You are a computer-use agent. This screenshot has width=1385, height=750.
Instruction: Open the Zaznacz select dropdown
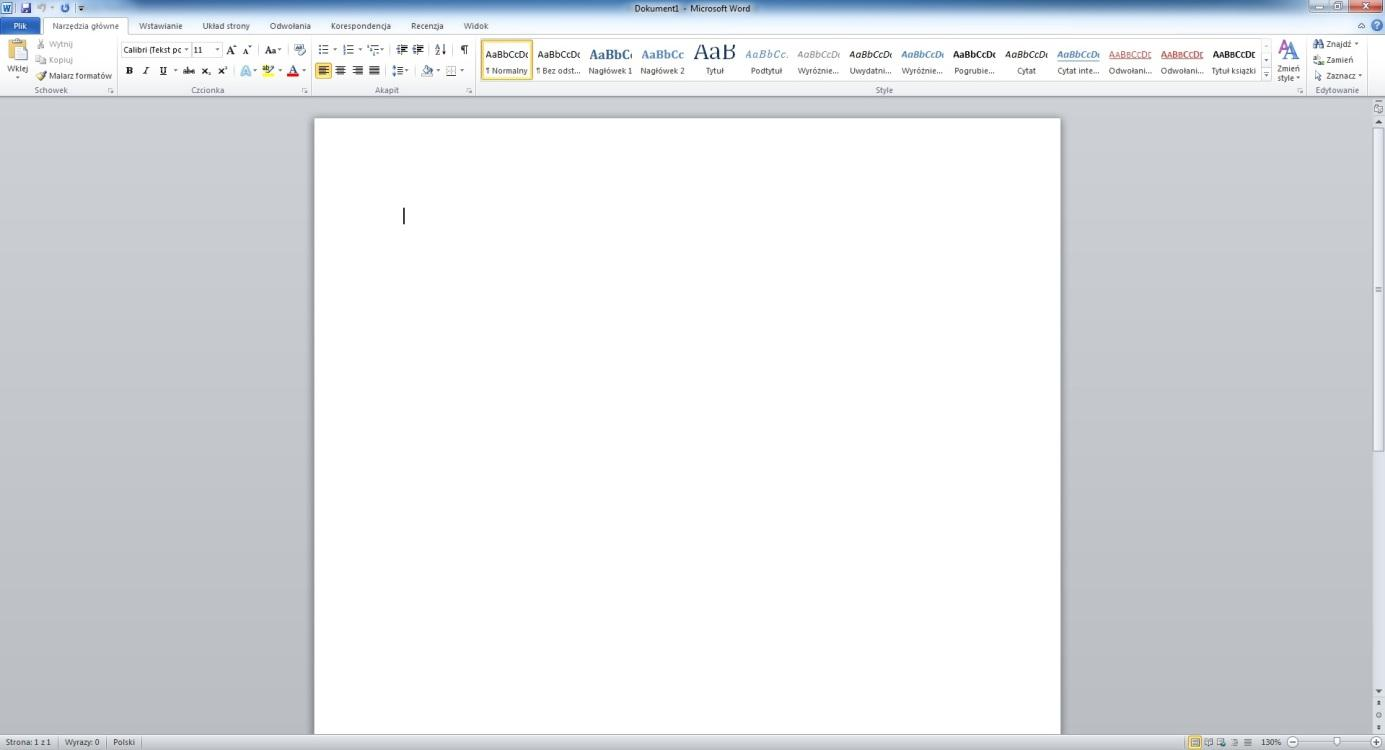pyautogui.click(x=1338, y=76)
